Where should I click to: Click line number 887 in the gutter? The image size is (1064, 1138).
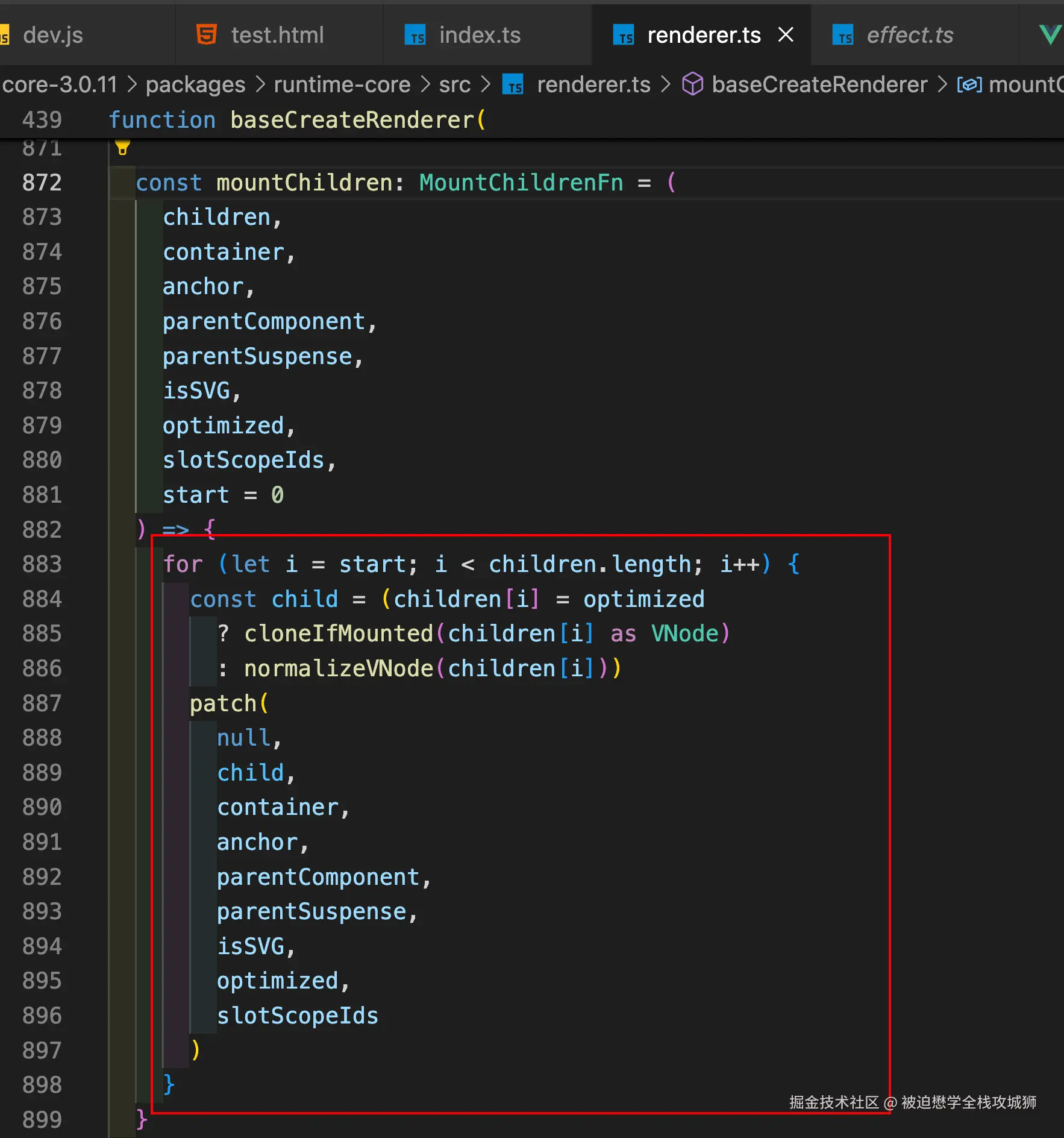click(42, 703)
